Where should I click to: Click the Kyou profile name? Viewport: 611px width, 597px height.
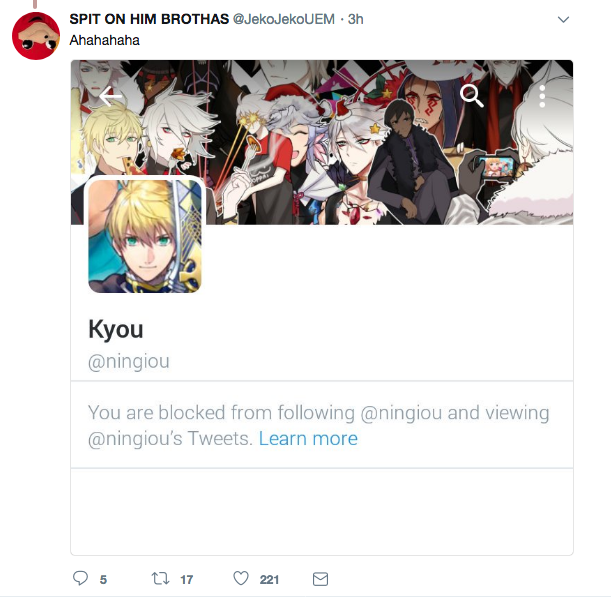(x=116, y=330)
